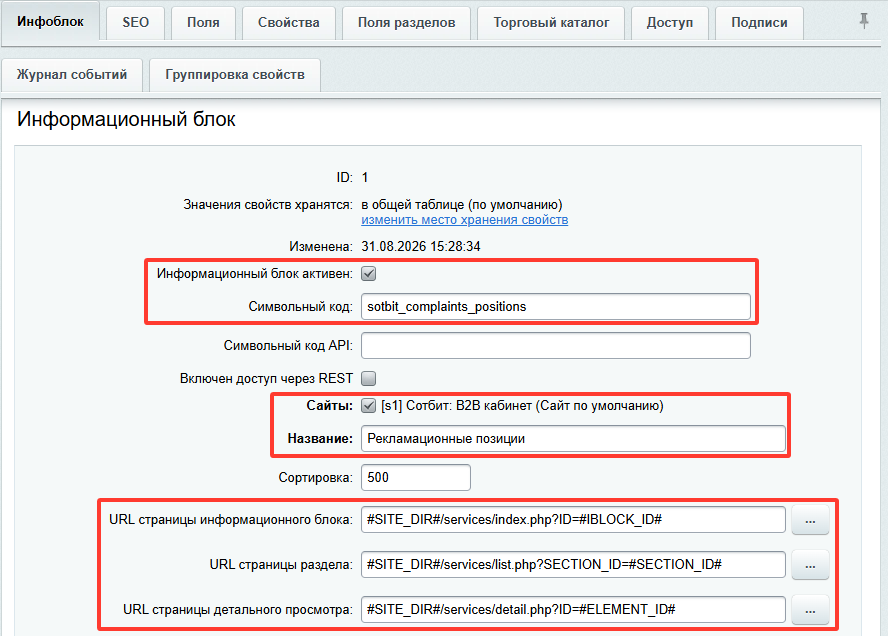Open the Свойства tab
888x636 pixels.
[289, 23]
